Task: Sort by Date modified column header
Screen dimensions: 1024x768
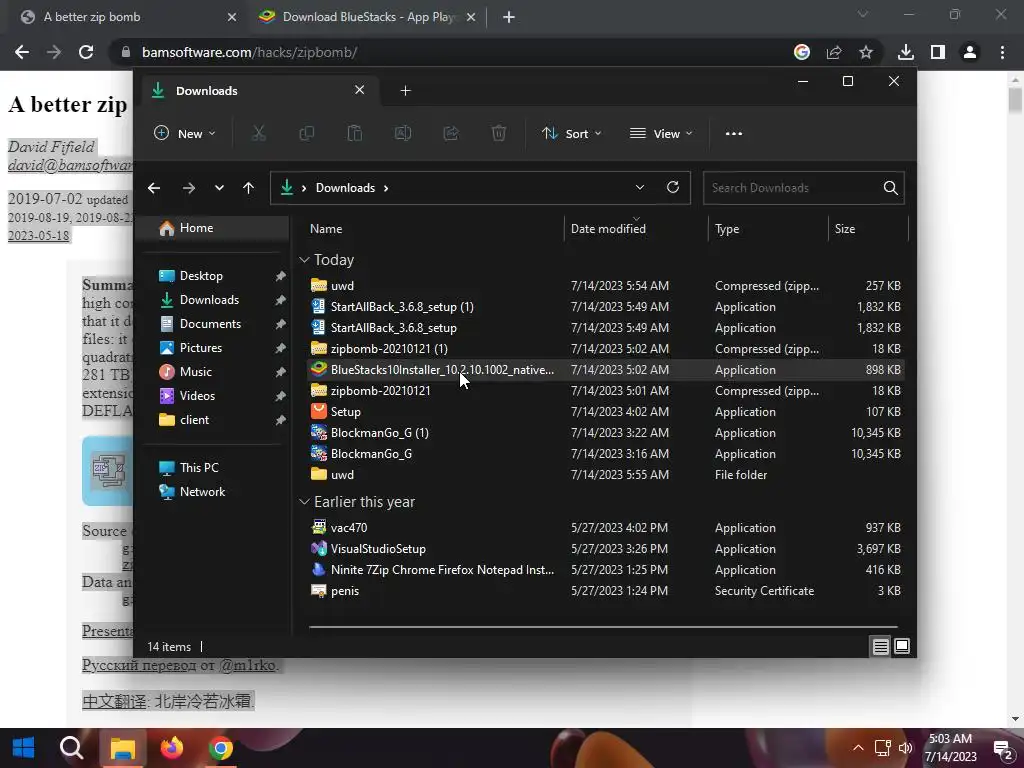Action: point(636,229)
